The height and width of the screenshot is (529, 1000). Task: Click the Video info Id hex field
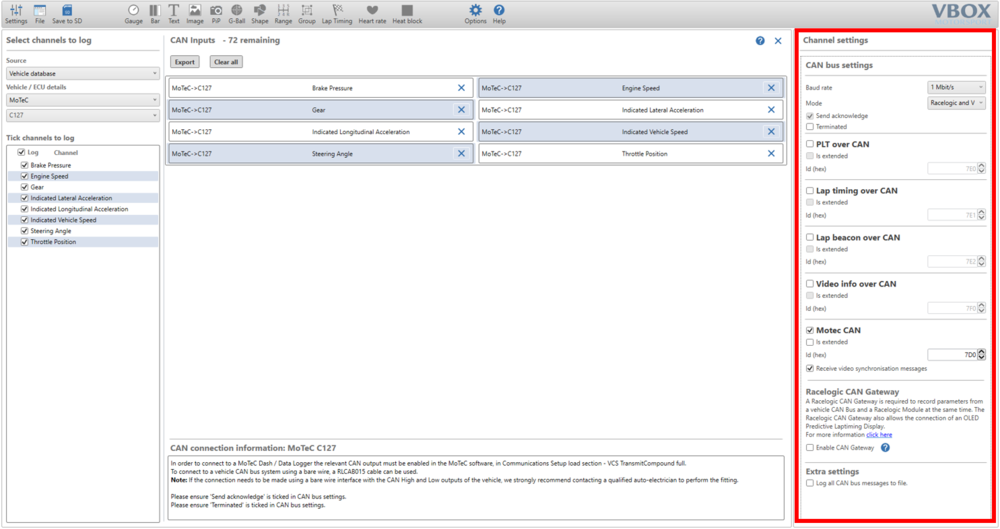tap(952, 308)
